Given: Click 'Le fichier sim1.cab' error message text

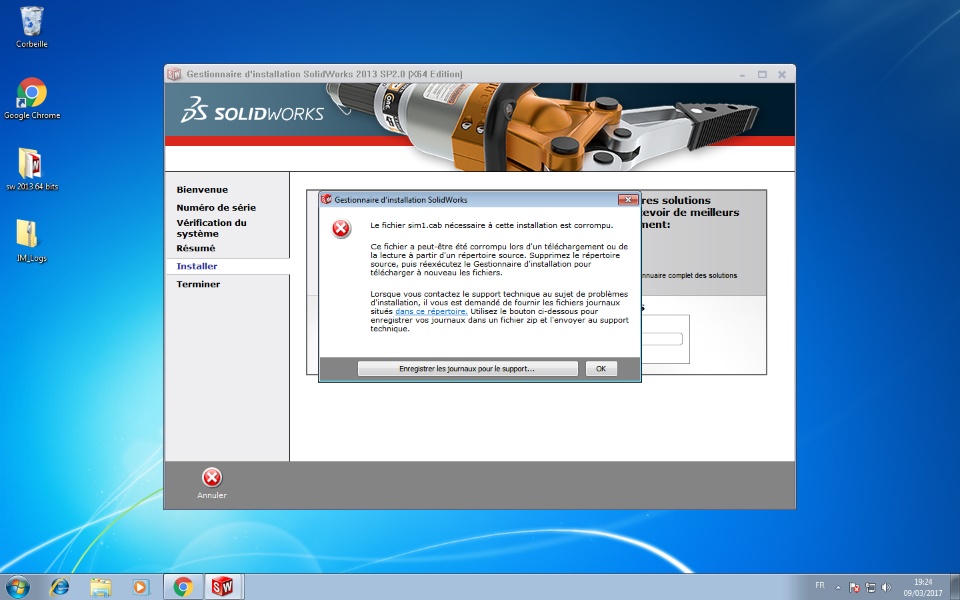Looking at the screenshot, I should [492, 225].
